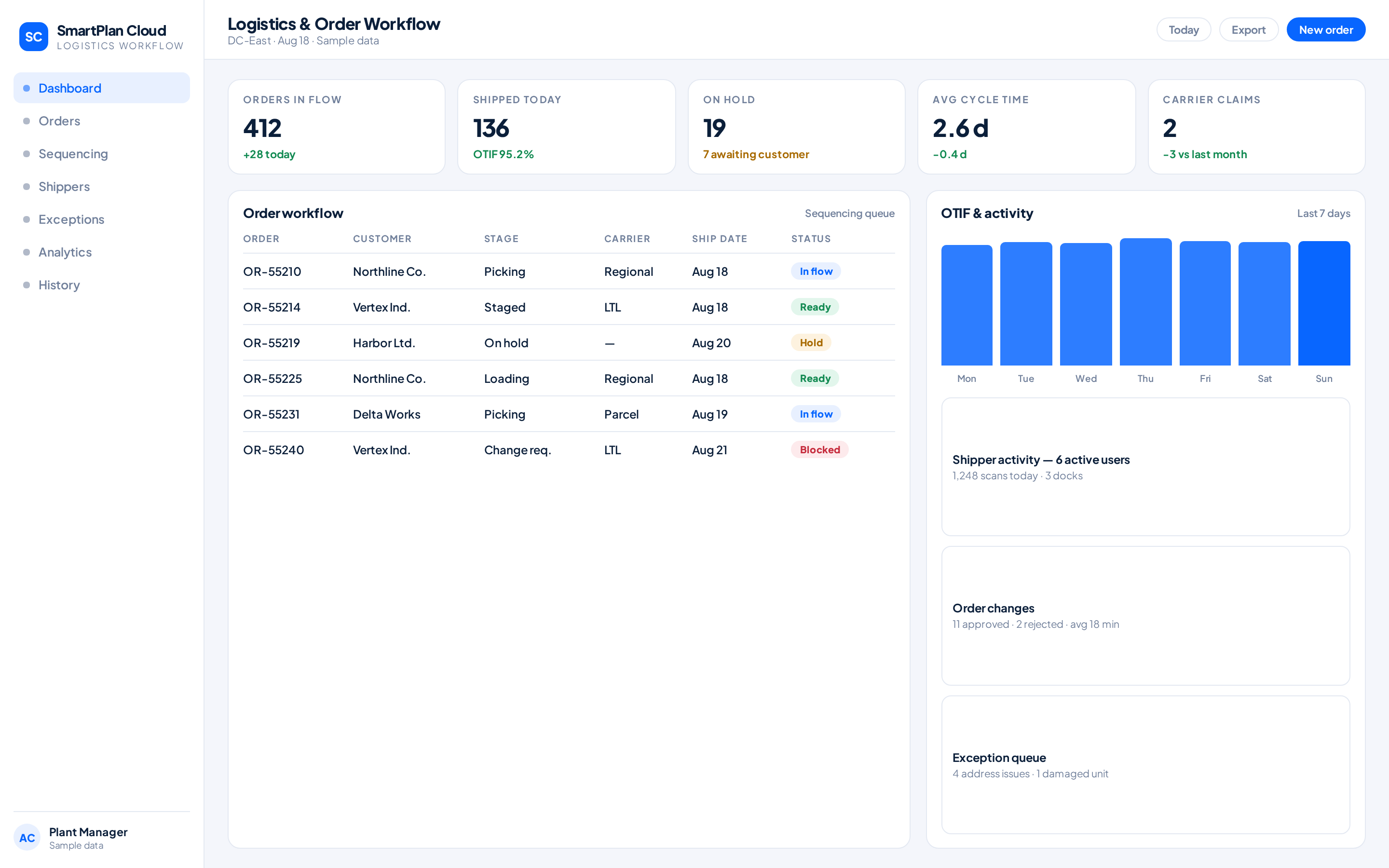The image size is (1389, 868).
Task: Click order OR-55225
Action: point(272,379)
